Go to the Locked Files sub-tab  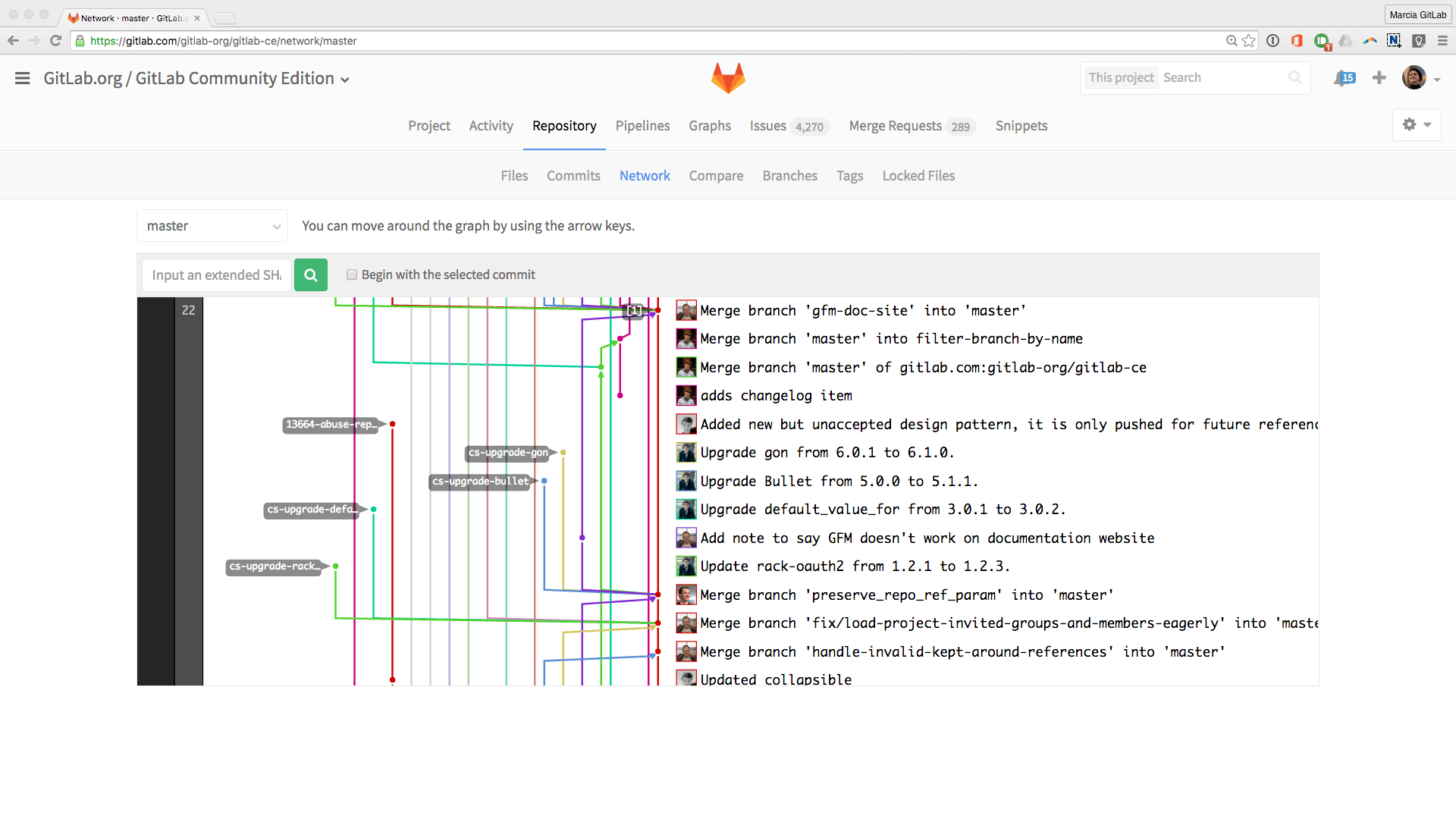point(918,176)
